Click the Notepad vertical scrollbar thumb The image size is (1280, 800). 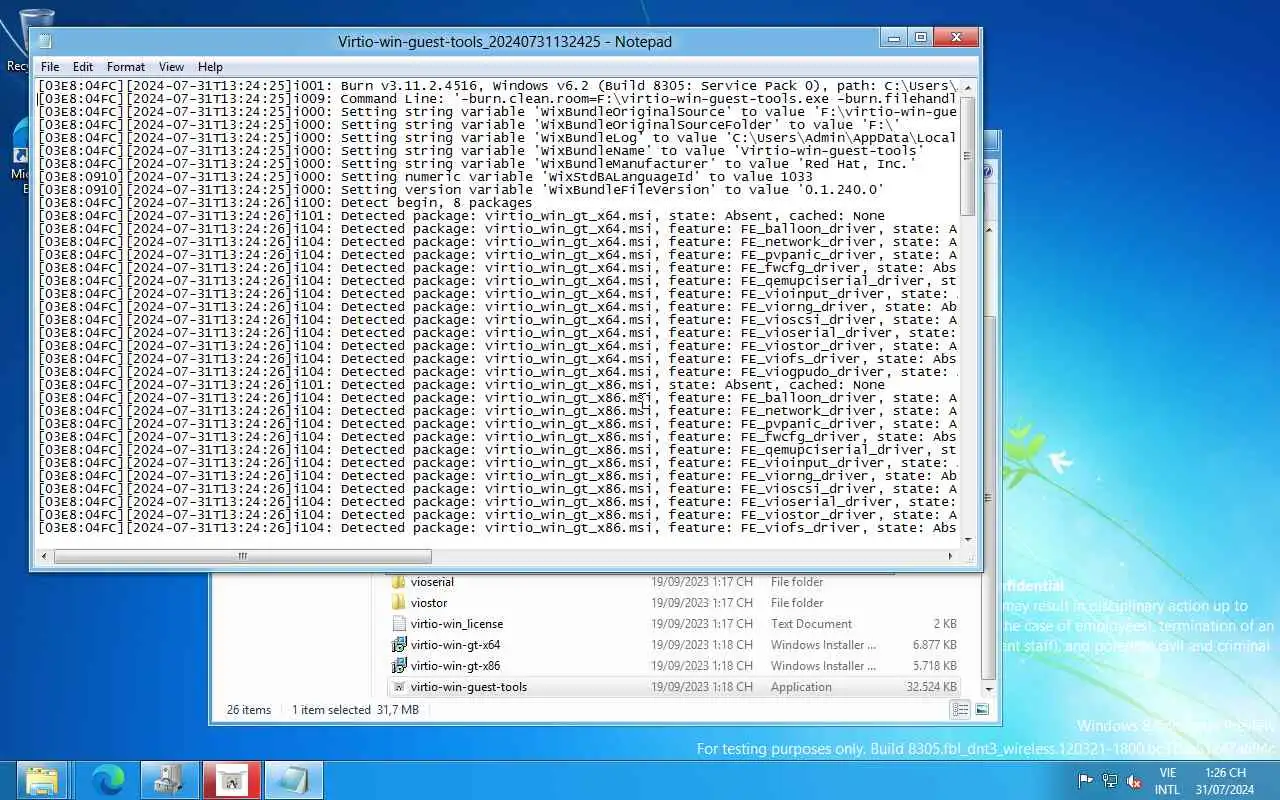(x=967, y=155)
